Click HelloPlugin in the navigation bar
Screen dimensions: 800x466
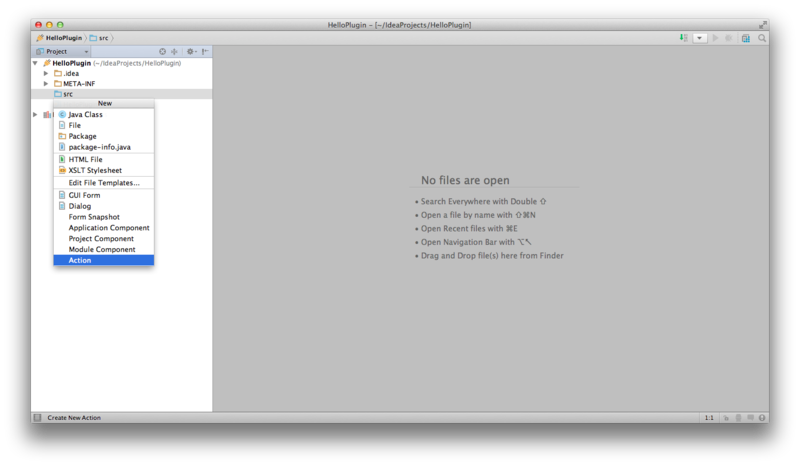point(59,38)
